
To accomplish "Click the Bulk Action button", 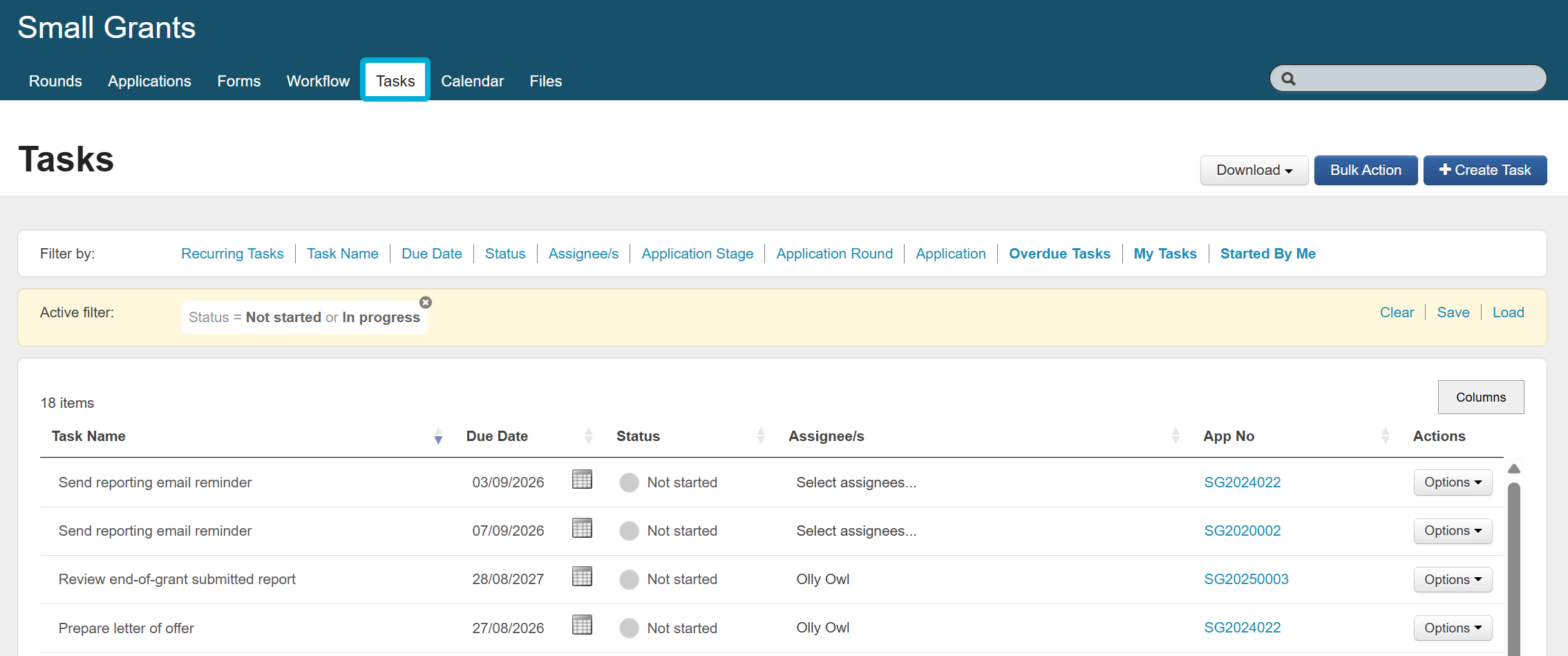I will click(x=1366, y=170).
